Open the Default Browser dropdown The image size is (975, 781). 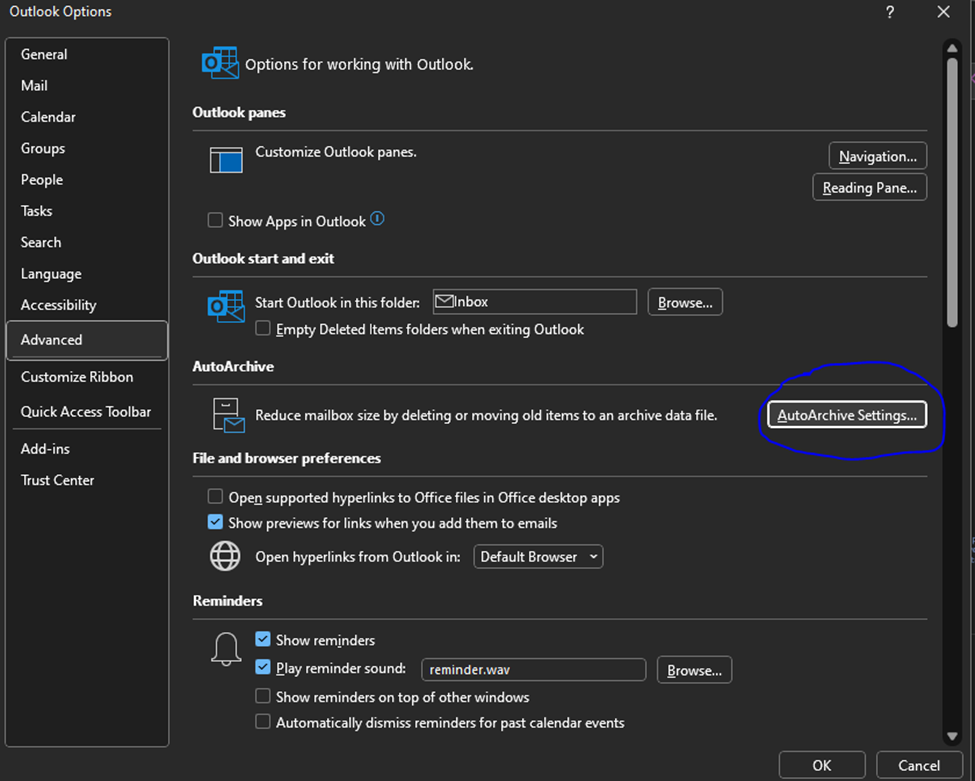coord(538,556)
